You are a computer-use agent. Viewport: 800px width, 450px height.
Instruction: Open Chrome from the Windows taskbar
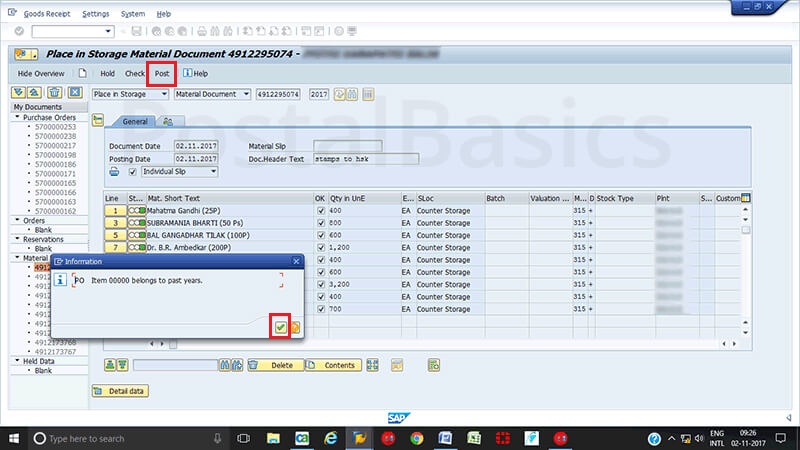pyautogui.click(x=416, y=438)
